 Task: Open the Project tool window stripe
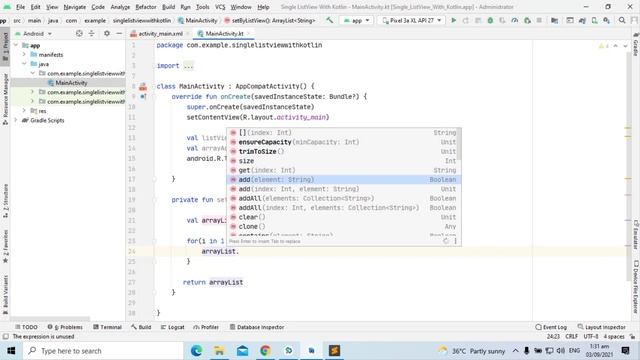5,47
